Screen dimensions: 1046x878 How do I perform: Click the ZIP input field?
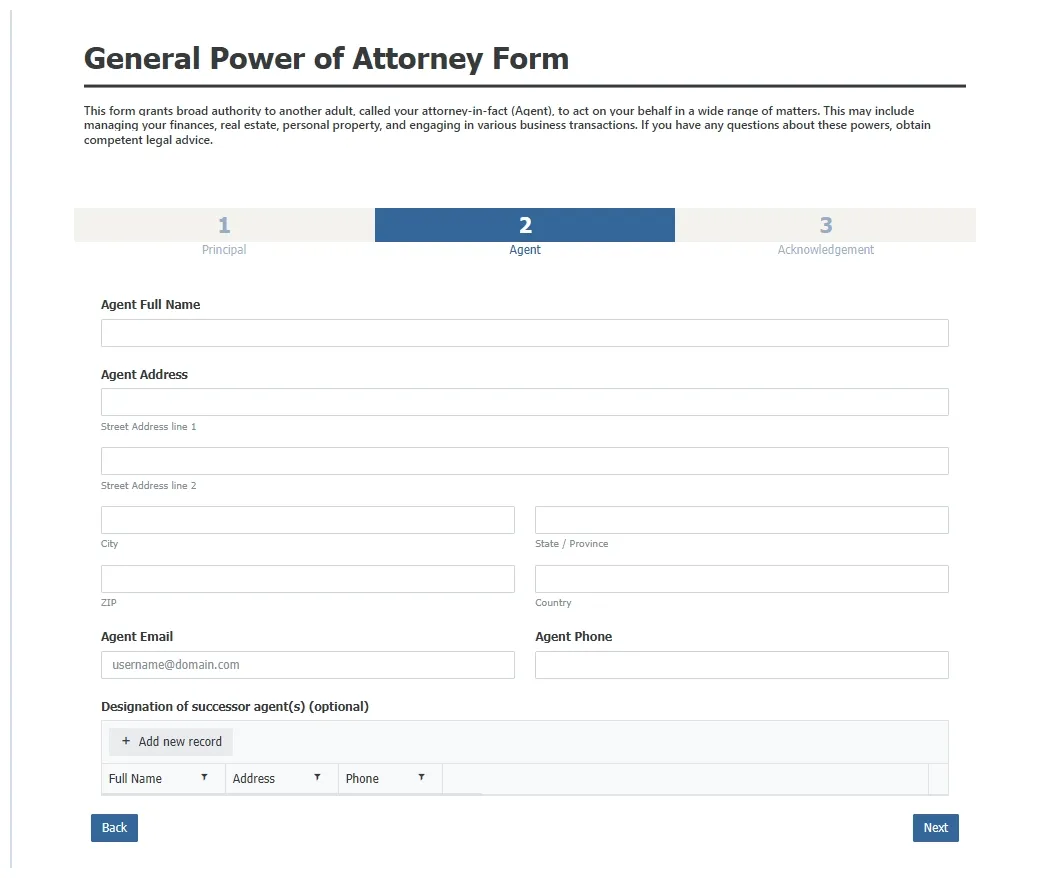[307, 578]
